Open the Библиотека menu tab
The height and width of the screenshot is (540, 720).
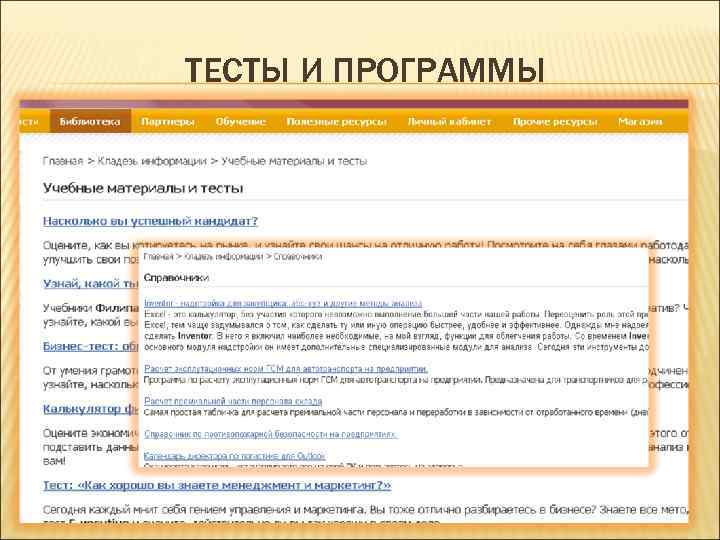90,121
